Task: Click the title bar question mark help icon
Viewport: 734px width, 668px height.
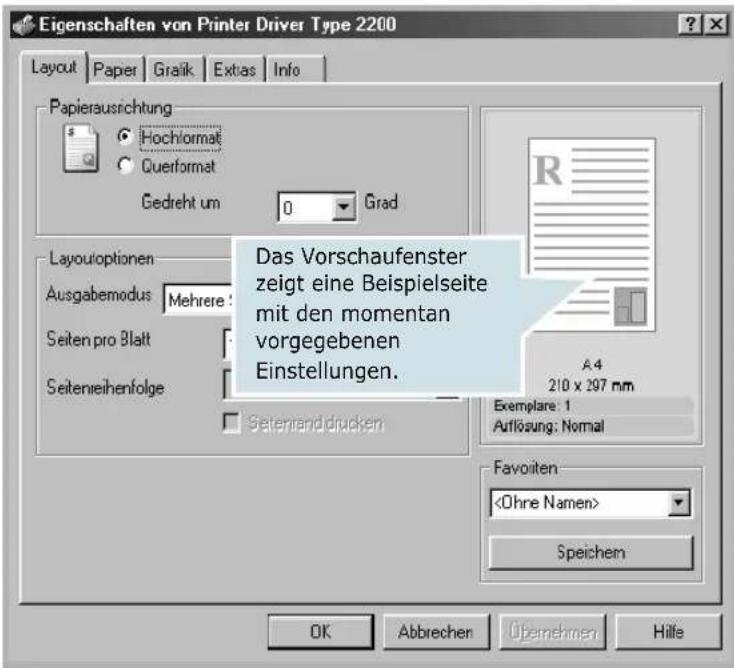Action: coord(690,24)
